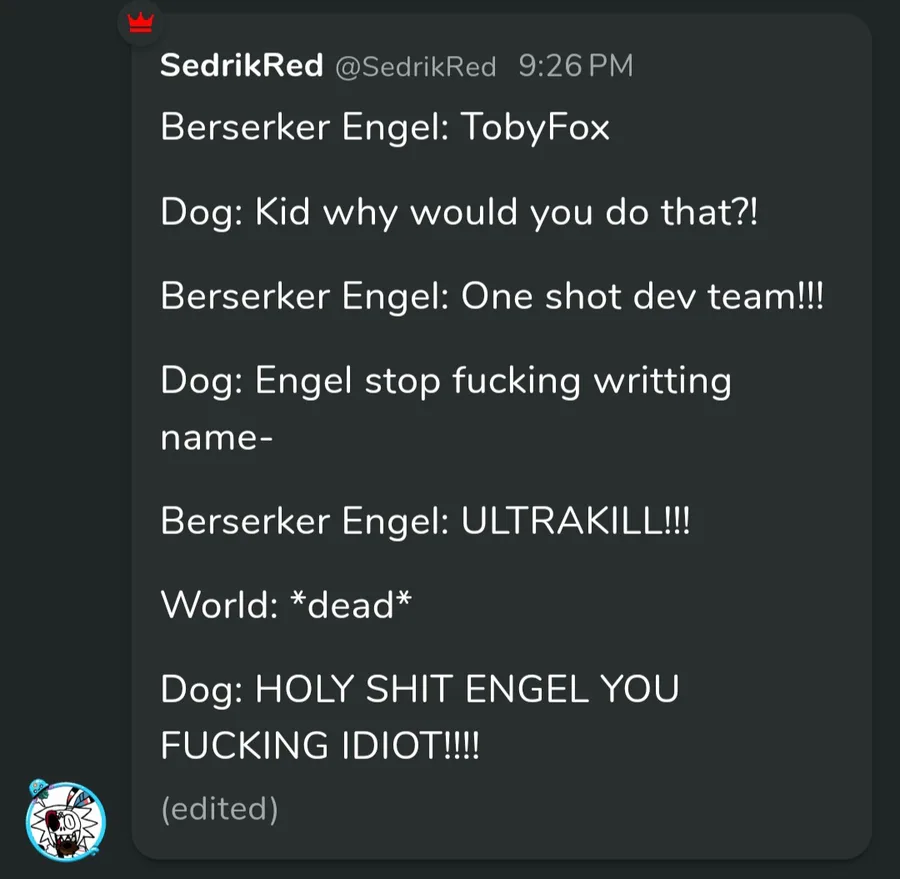The height and width of the screenshot is (879, 900).
Task: Click the "World:" speaker label
Action: click(219, 605)
